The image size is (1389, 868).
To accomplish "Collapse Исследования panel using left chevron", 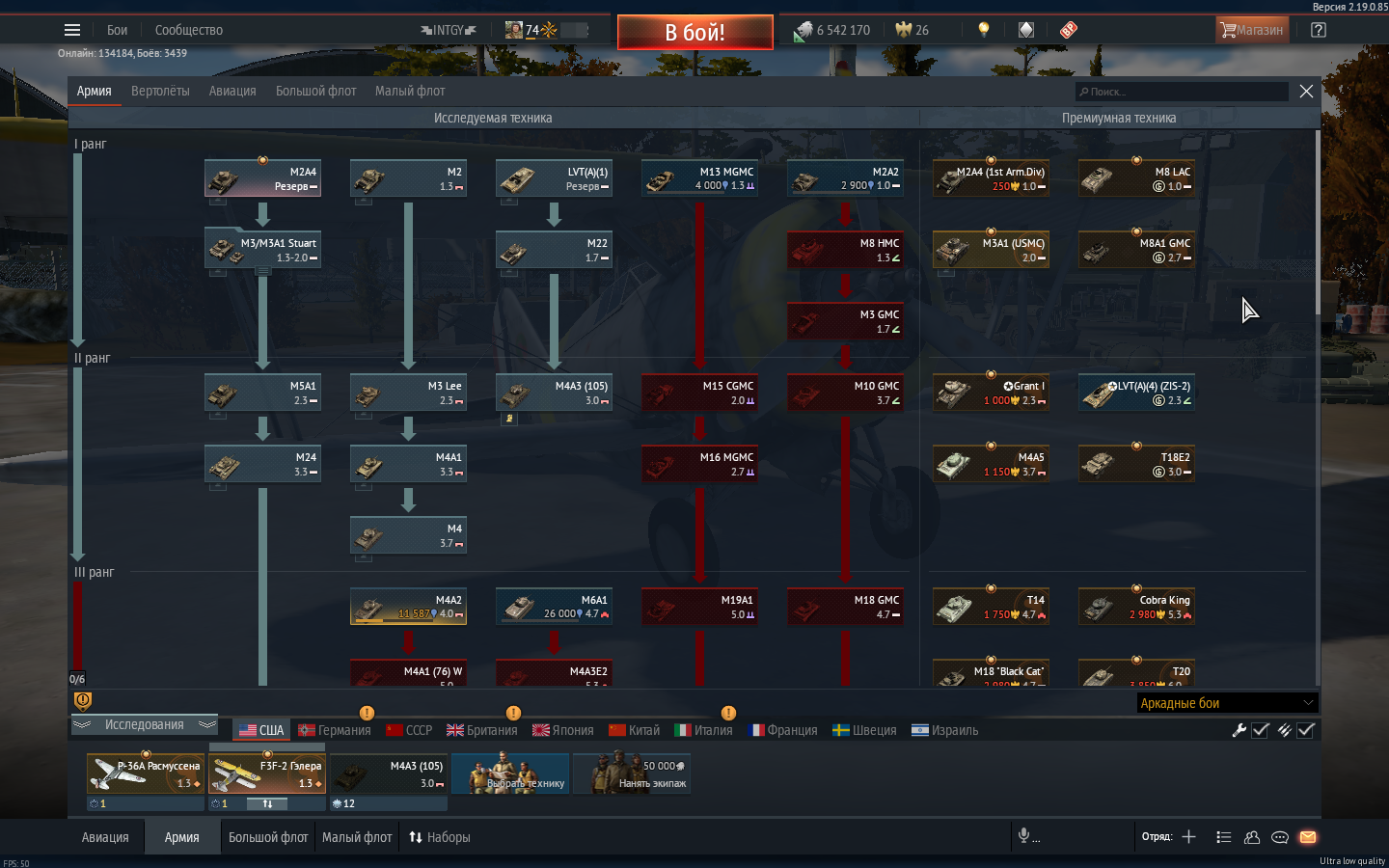I will (x=82, y=724).
